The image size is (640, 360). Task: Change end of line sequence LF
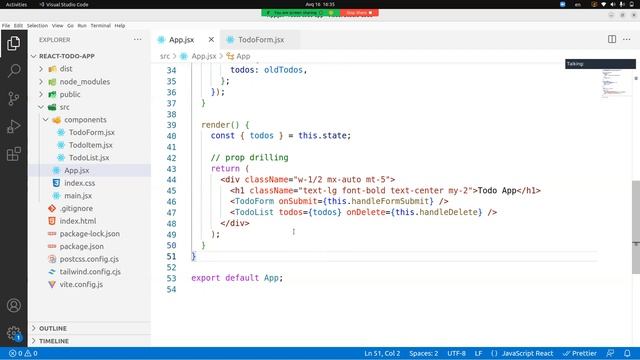tap(478, 353)
